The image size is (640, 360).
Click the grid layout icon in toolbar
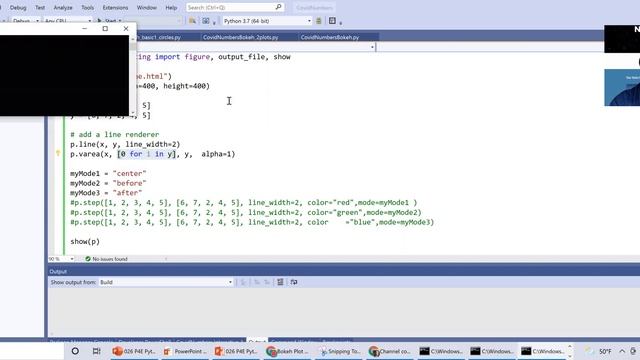pos(332,21)
